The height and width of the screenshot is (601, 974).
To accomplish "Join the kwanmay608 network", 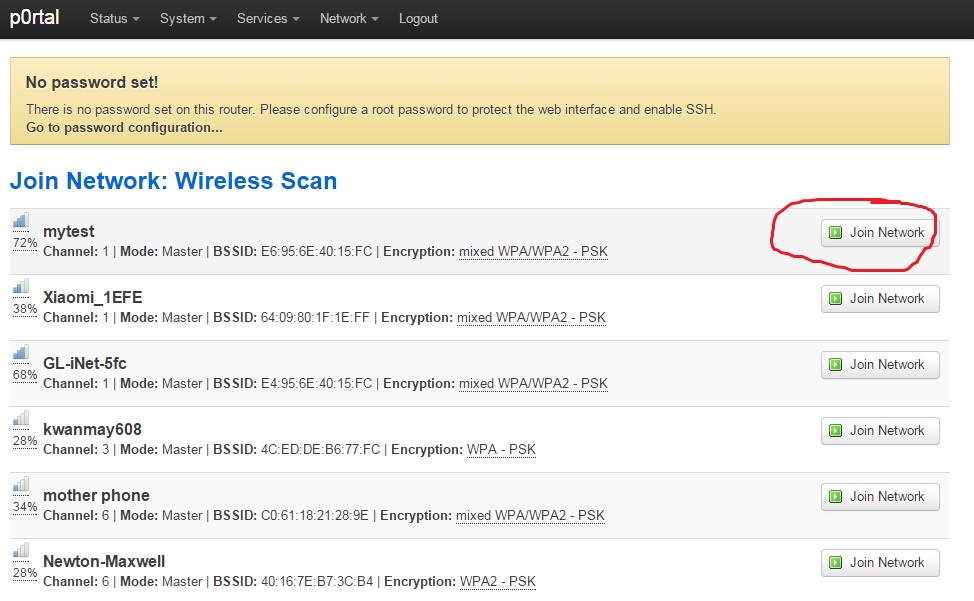I will click(x=880, y=431).
